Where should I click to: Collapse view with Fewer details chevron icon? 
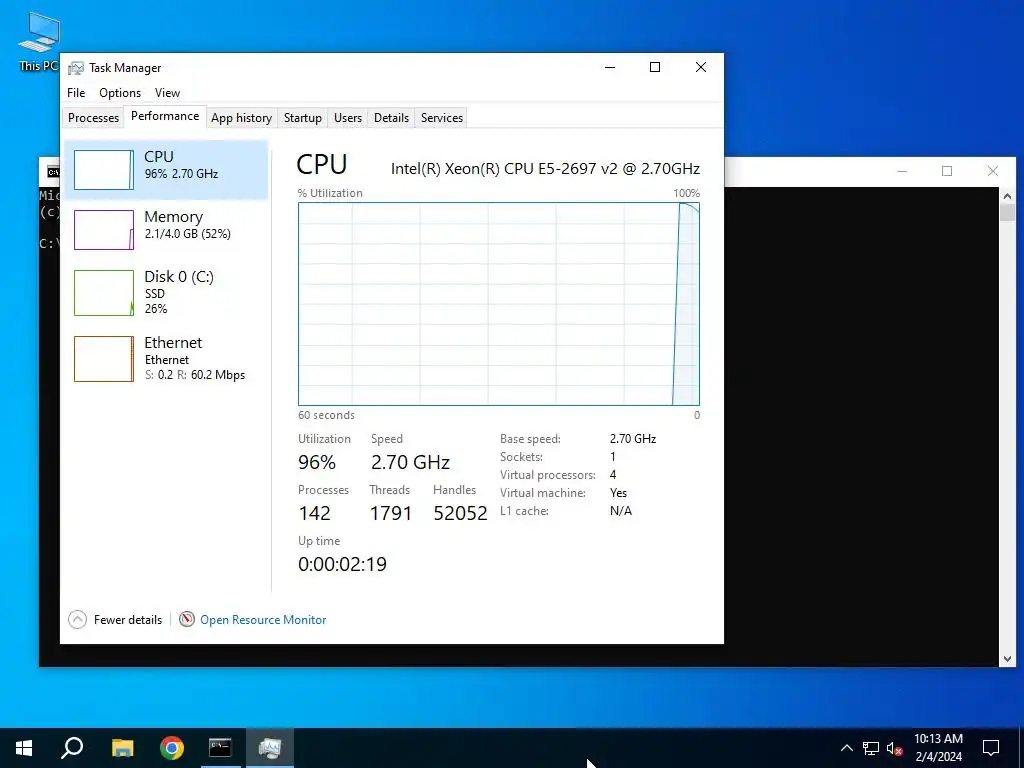(77, 619)
